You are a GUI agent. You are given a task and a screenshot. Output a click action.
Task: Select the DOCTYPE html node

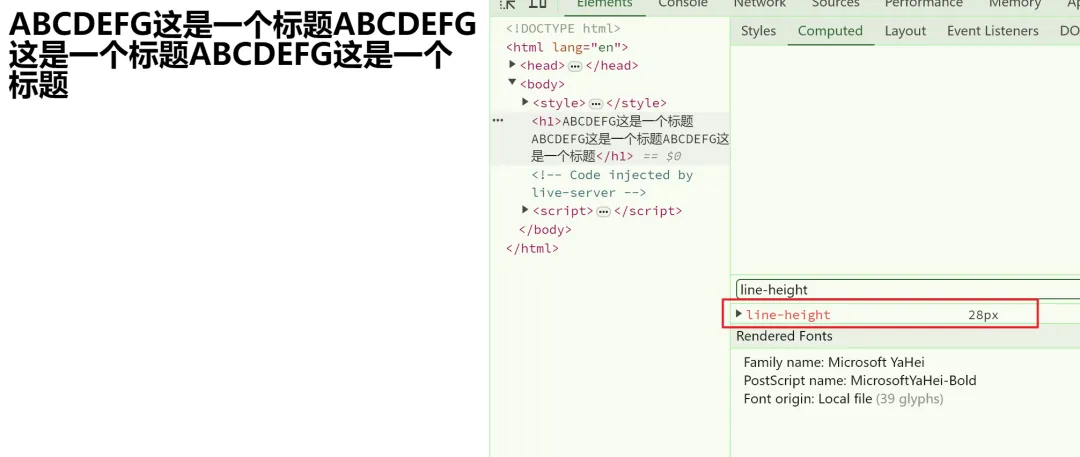click(x=563, y=29)
